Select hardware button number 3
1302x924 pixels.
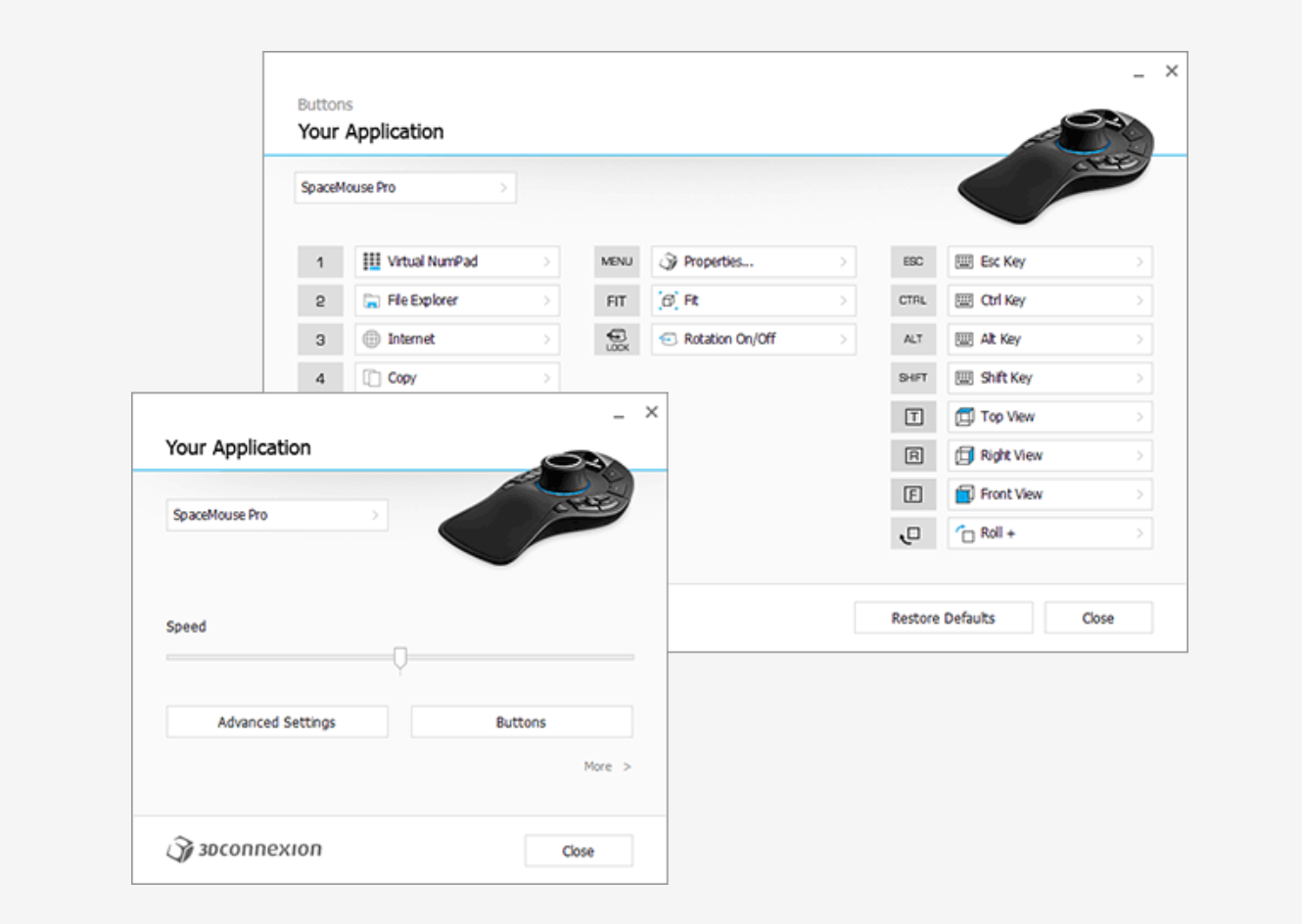320,339
